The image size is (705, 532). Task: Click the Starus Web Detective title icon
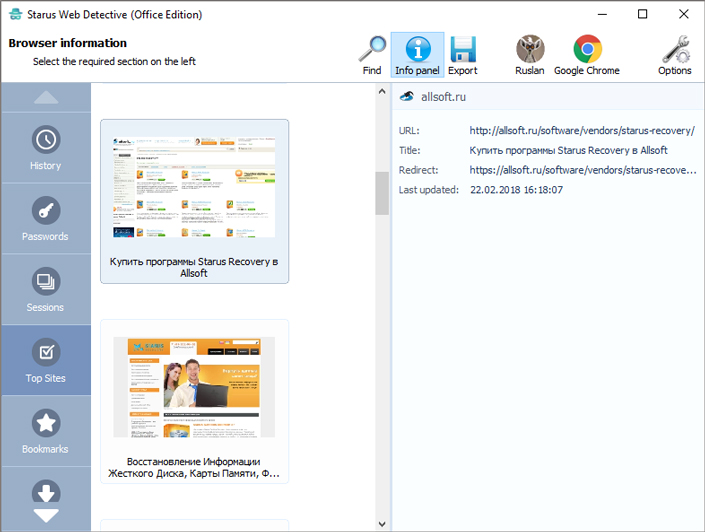click(16, 14)
